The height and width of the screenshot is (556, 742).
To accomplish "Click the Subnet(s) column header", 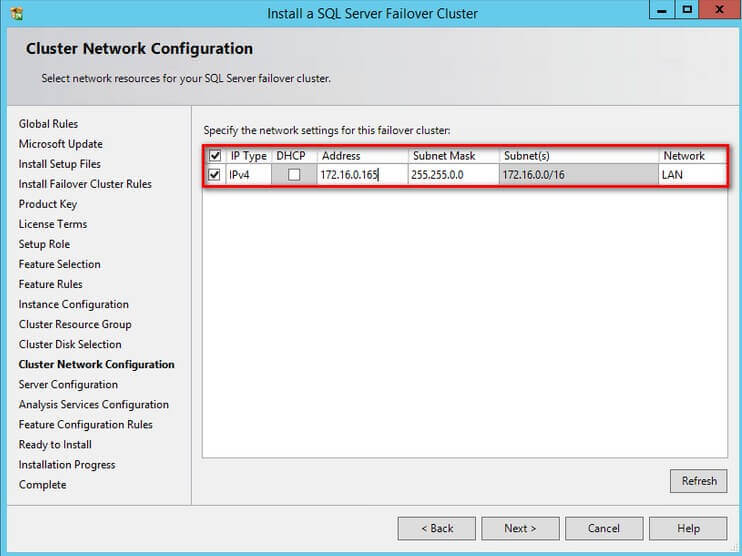I will [578, 156].
